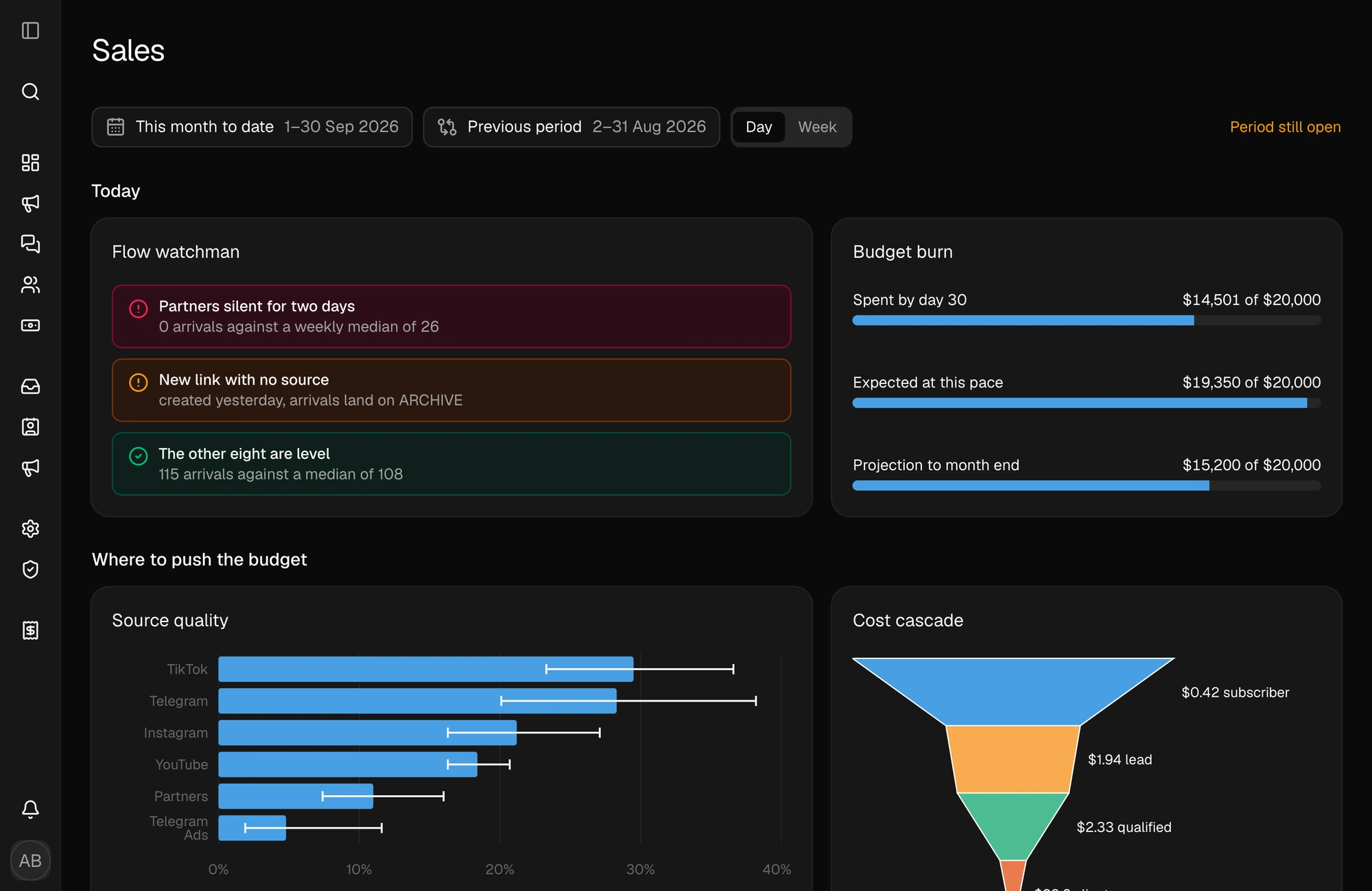
Task: Click the Instagram bar in Source quality
Action: tap(368, 733)
